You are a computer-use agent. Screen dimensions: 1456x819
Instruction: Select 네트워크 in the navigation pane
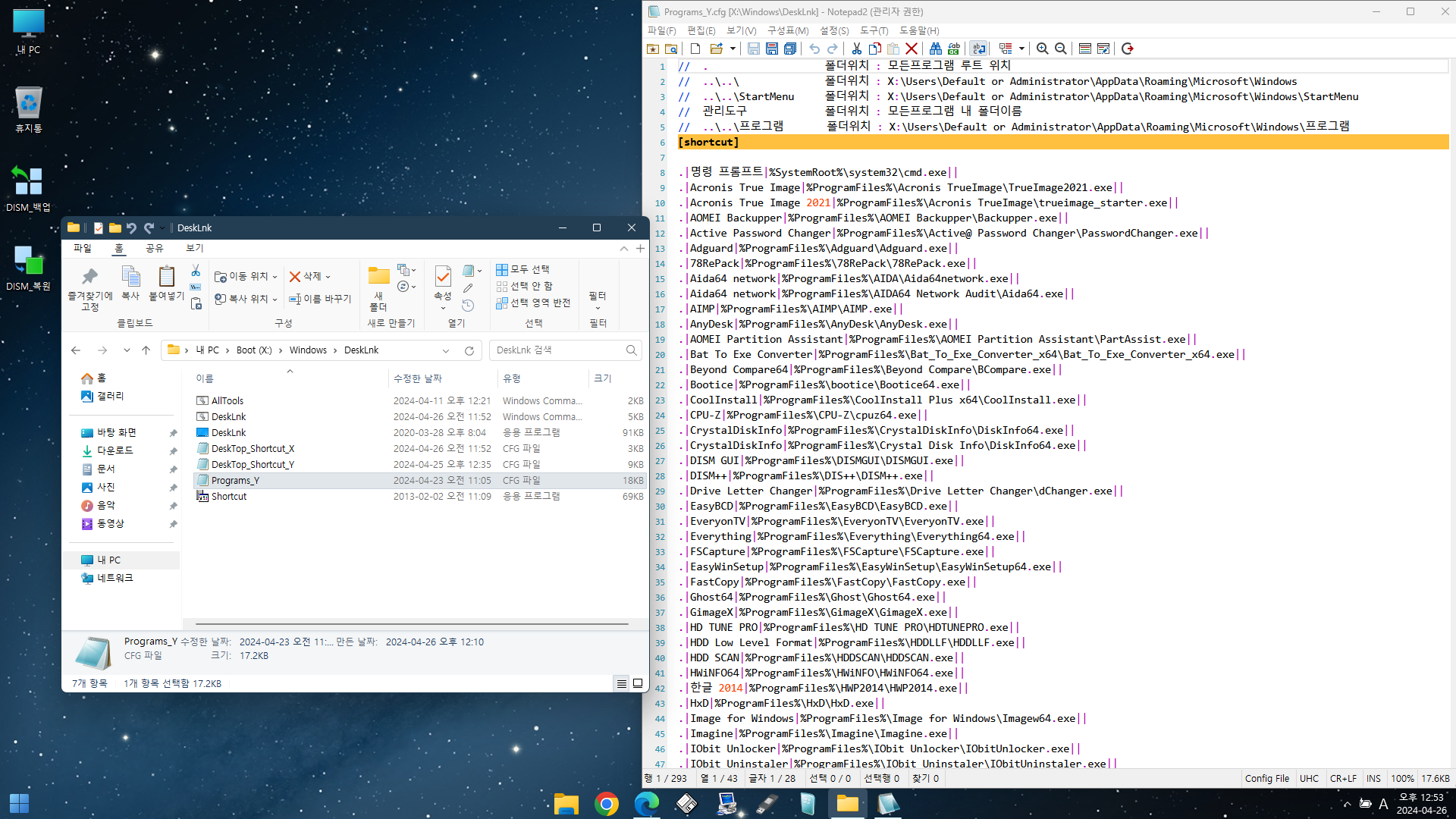pyautogui.click(x=115, y=578)
